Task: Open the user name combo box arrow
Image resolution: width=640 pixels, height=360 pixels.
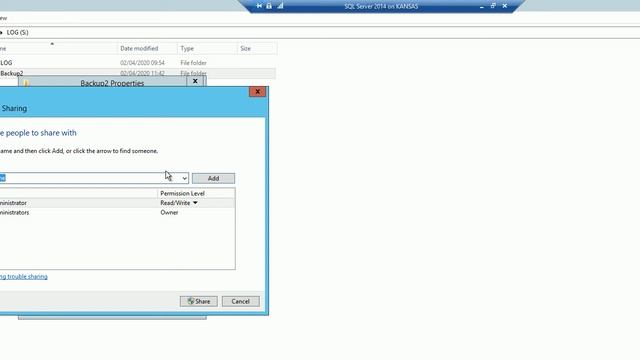Action: pos(184,178)
